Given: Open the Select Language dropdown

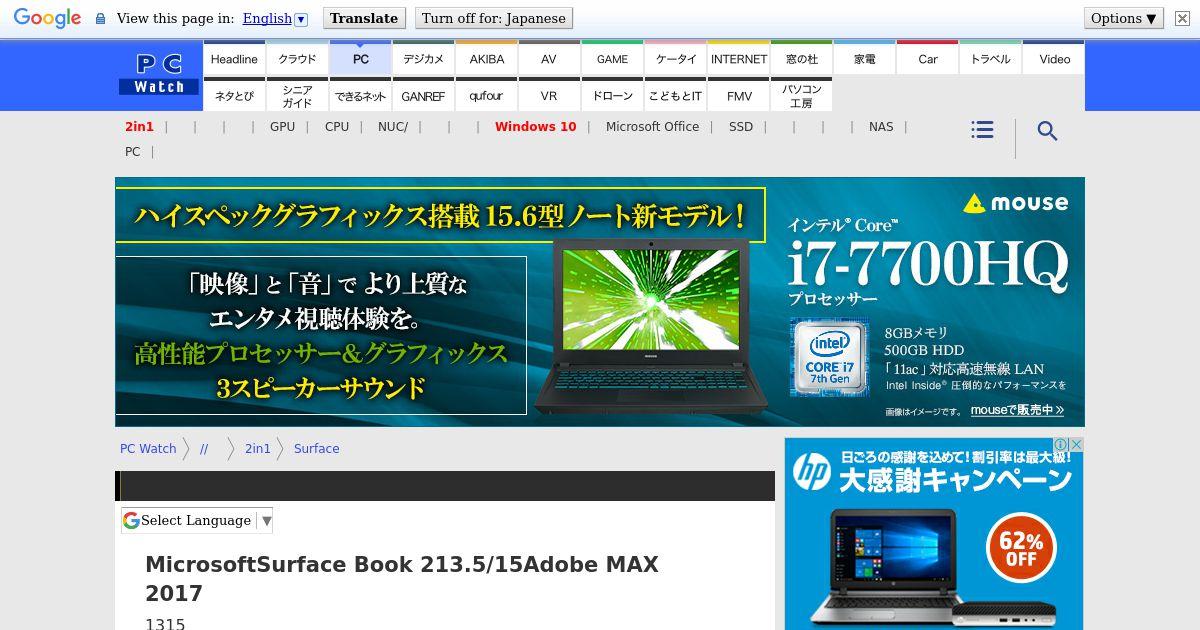Looking at the screenshot, I should (x=197, y=520).
